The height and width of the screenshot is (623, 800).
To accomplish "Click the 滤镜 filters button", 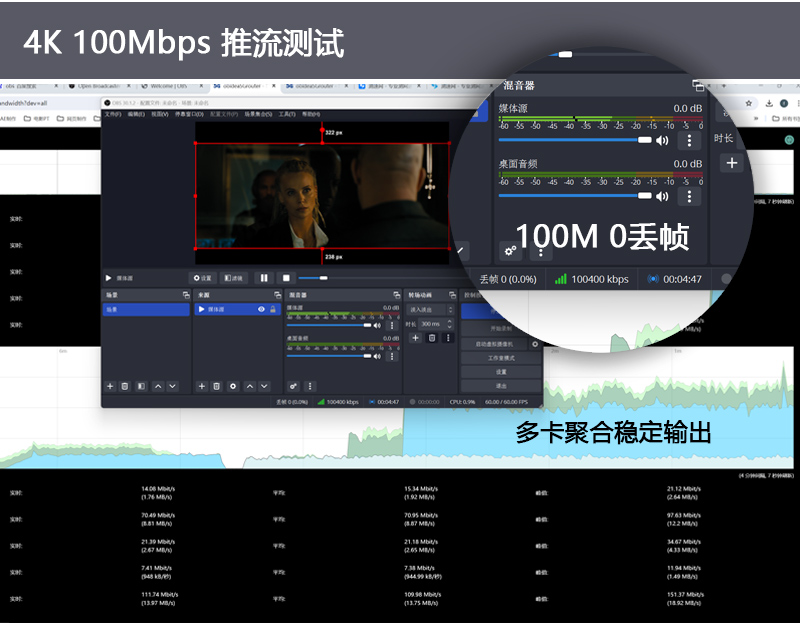I will [x=233, y=277].
